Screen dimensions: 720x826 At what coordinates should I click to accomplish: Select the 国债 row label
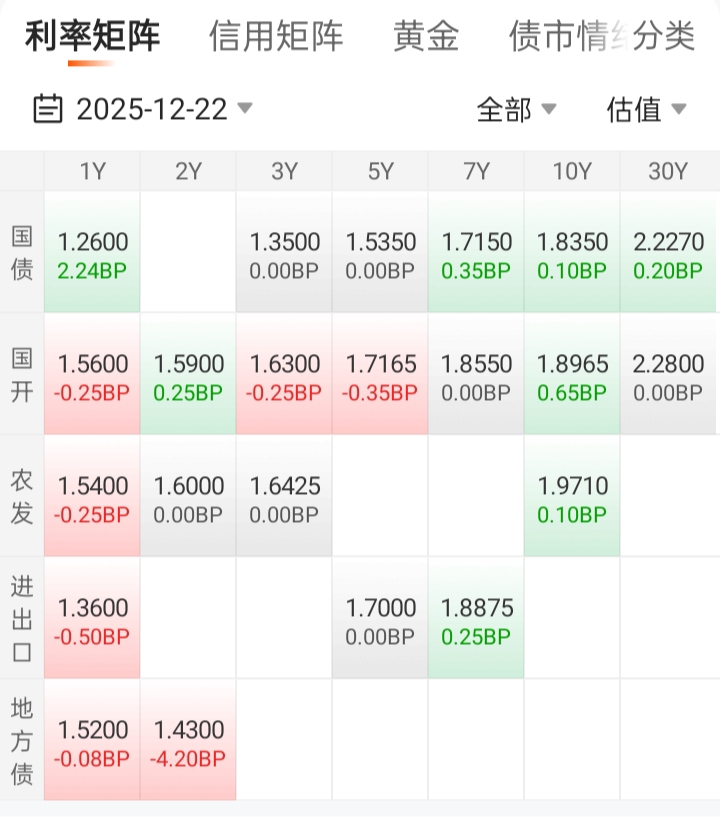point(22,252)
